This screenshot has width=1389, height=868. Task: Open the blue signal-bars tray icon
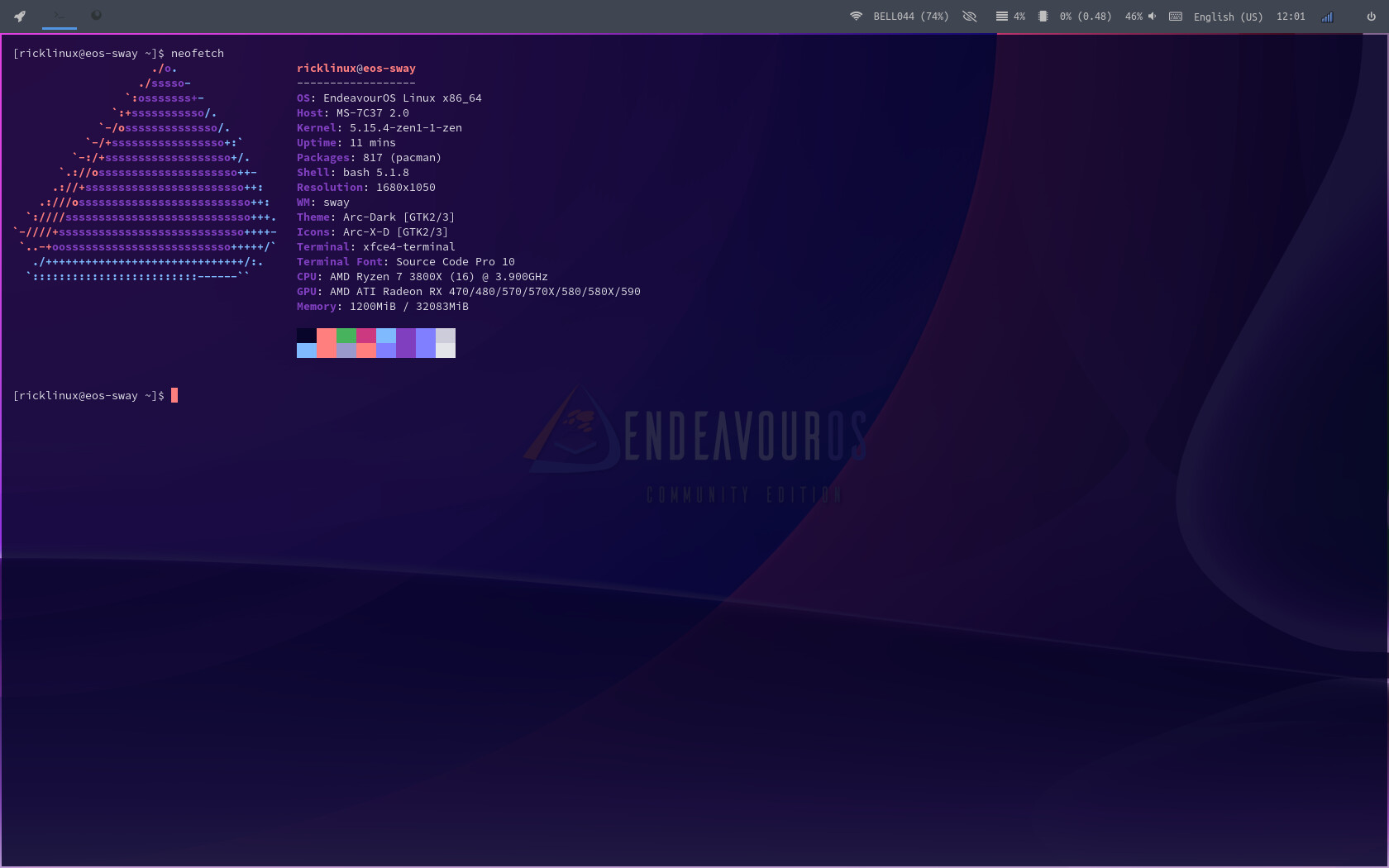[x=1327, y=17]
